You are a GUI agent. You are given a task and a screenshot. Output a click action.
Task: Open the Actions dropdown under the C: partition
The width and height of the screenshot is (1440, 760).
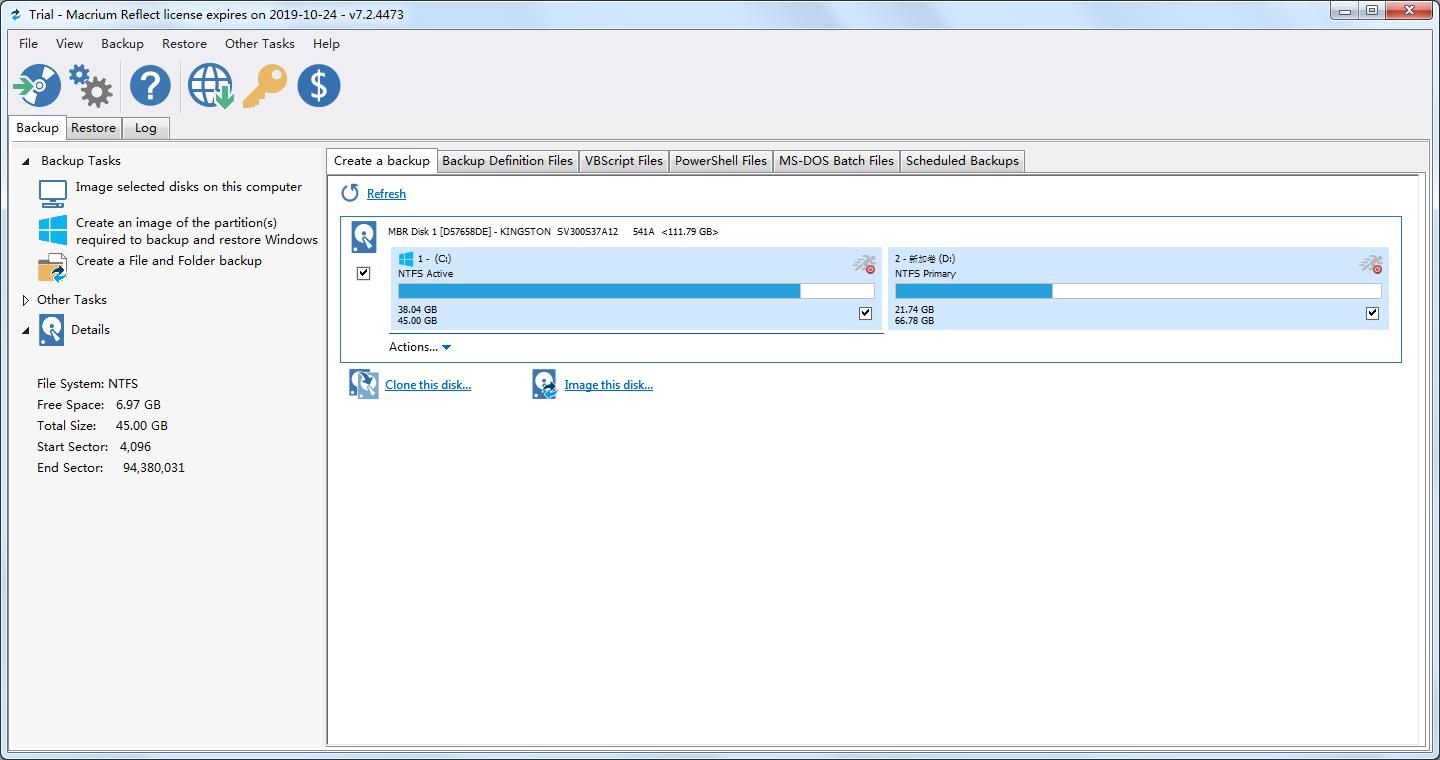pyautogui.click(x=420, y=347)
